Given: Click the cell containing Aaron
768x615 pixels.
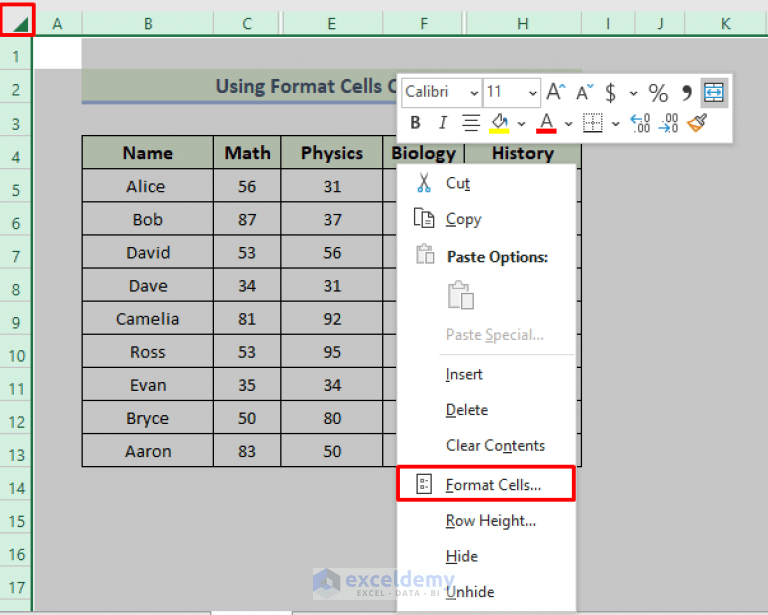Looking at the screenshot, I should click(148, 451).
